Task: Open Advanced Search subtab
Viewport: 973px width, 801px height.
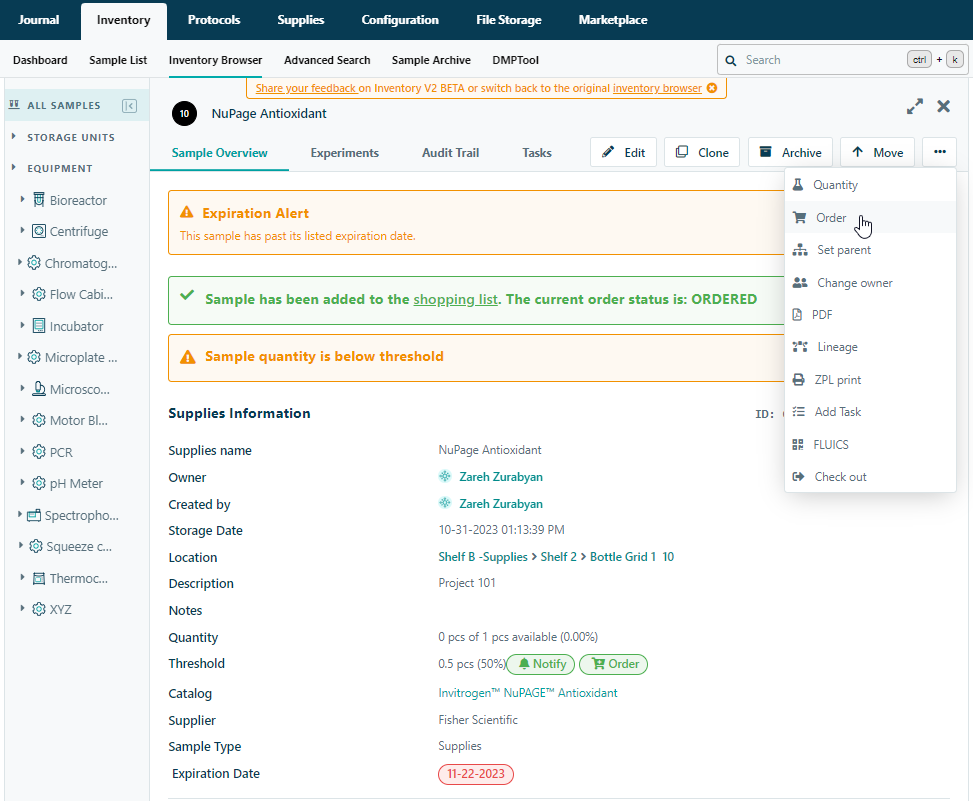Action: [x=327, y=60]
